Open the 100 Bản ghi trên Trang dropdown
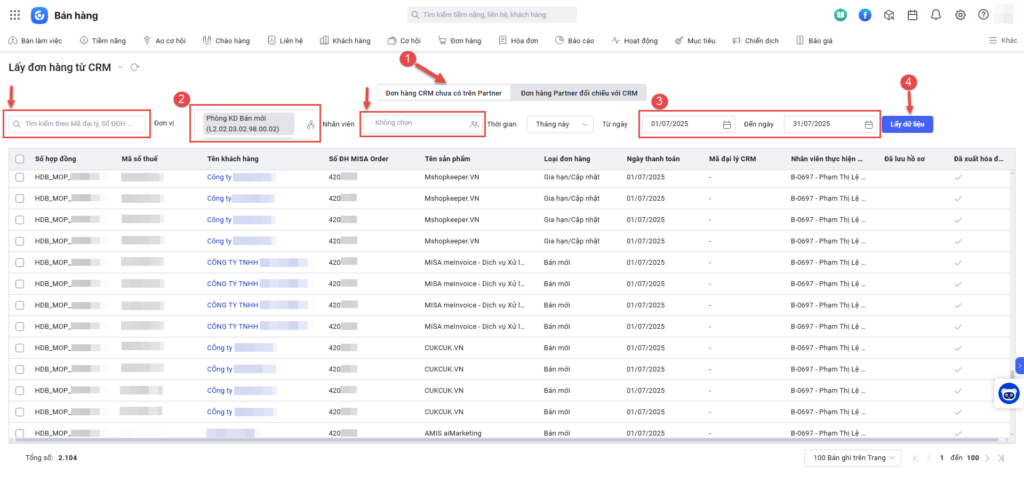 tap(852, 457)
